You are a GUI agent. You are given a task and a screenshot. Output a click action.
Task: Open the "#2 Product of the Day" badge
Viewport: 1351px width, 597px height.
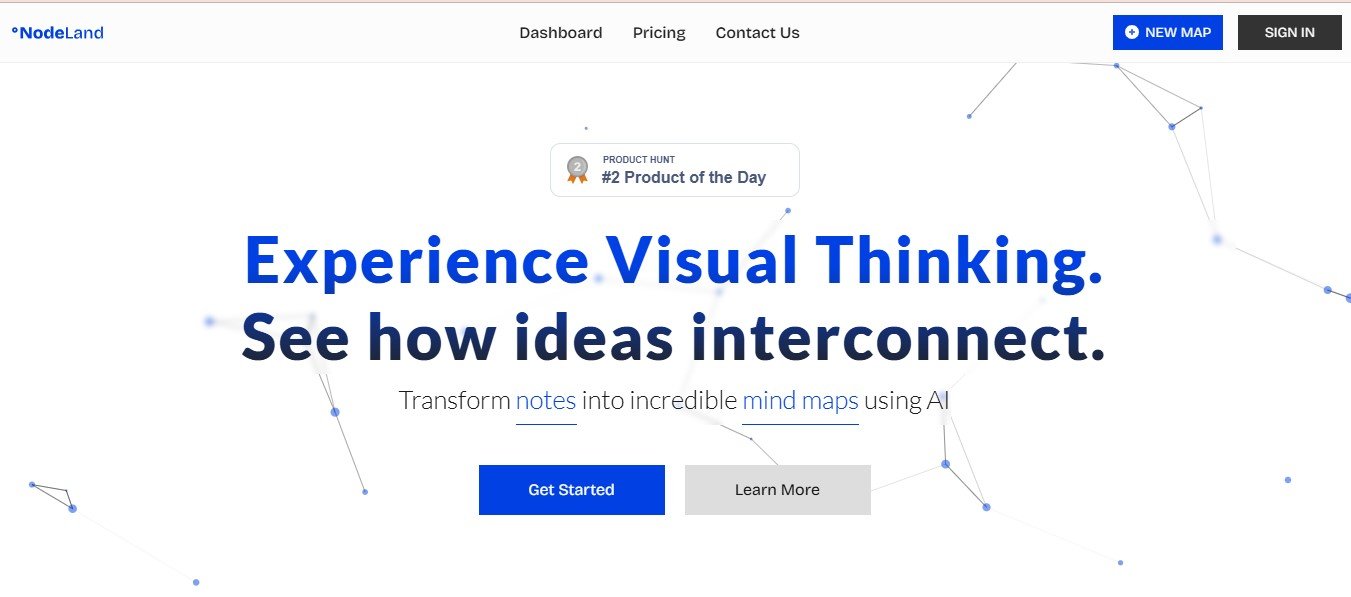click(683, 177)
